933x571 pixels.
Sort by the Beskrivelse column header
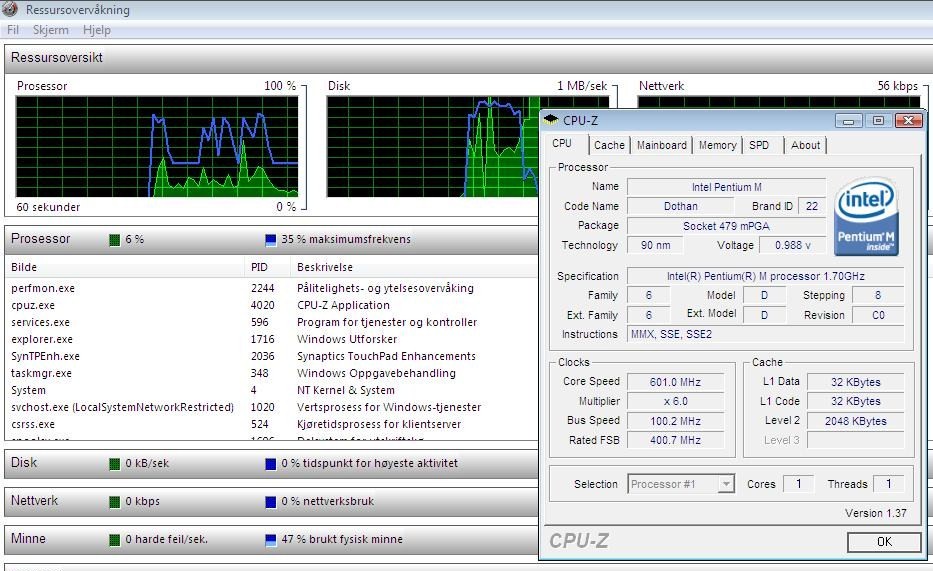(415, 267)
